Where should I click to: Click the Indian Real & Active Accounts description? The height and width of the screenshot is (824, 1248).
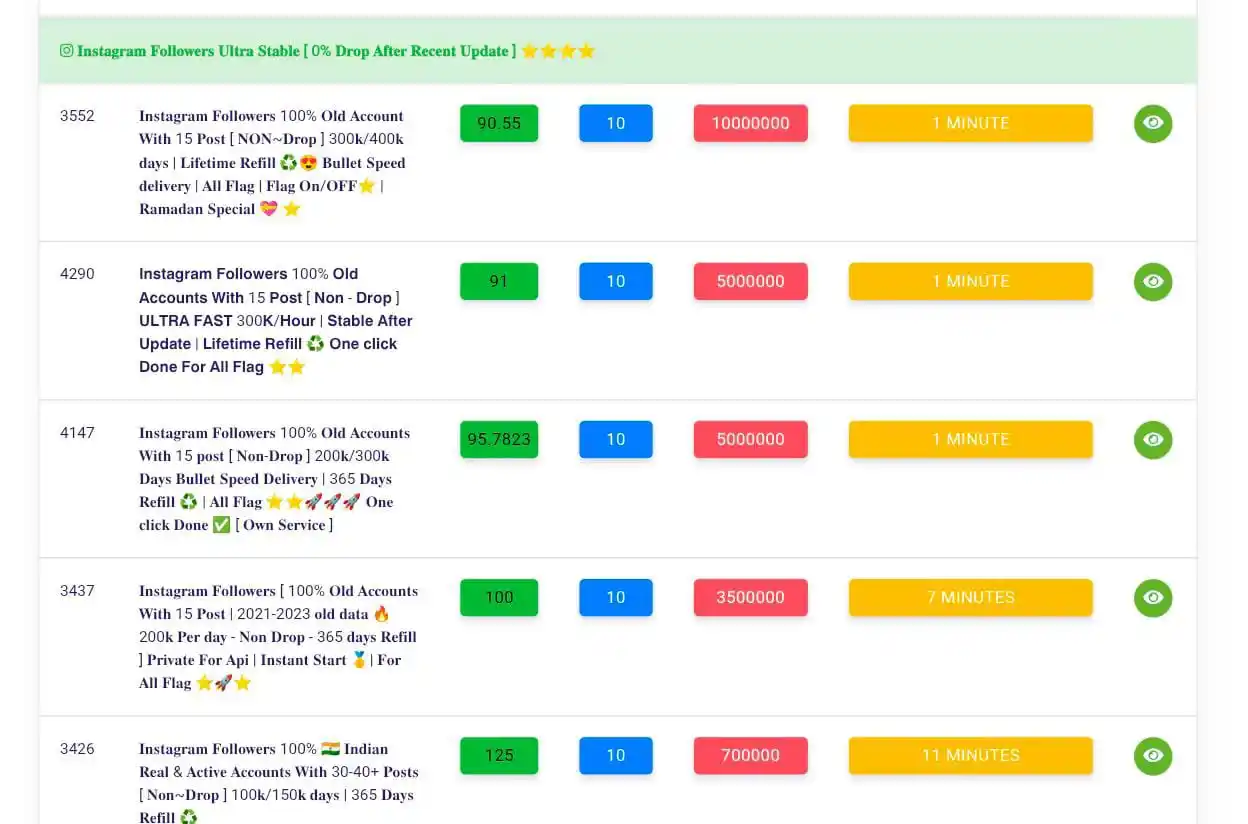coord(279,783)
